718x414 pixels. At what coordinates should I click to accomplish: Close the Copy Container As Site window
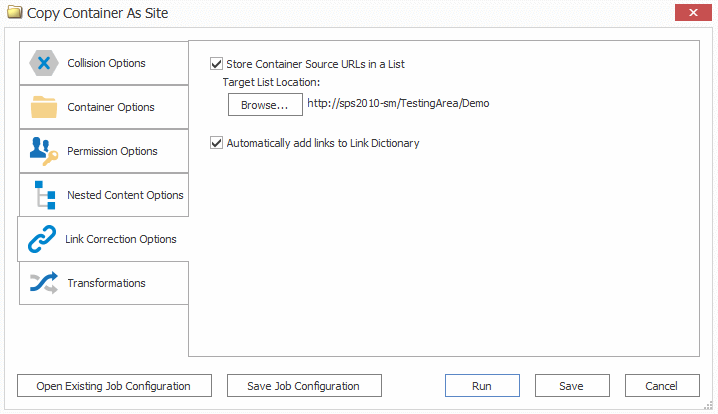click(692, 13)
